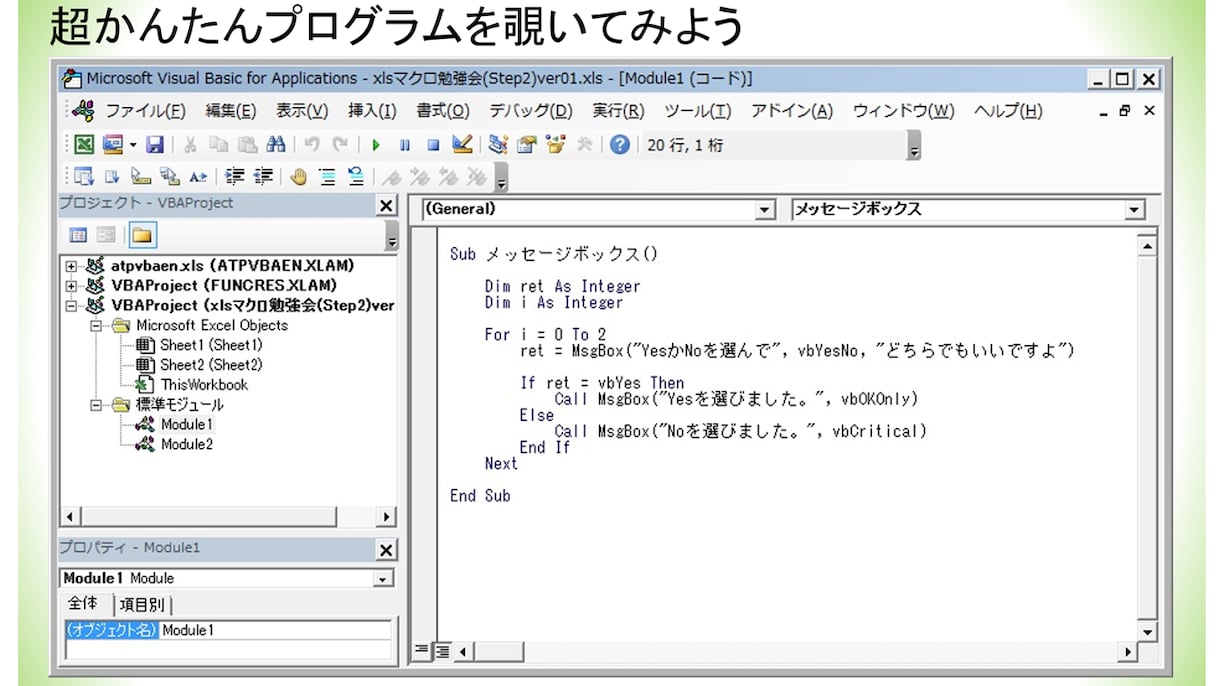Toggle bookmark with the flag icon
The image size is (1220, 686).
[x=391, y=177]
